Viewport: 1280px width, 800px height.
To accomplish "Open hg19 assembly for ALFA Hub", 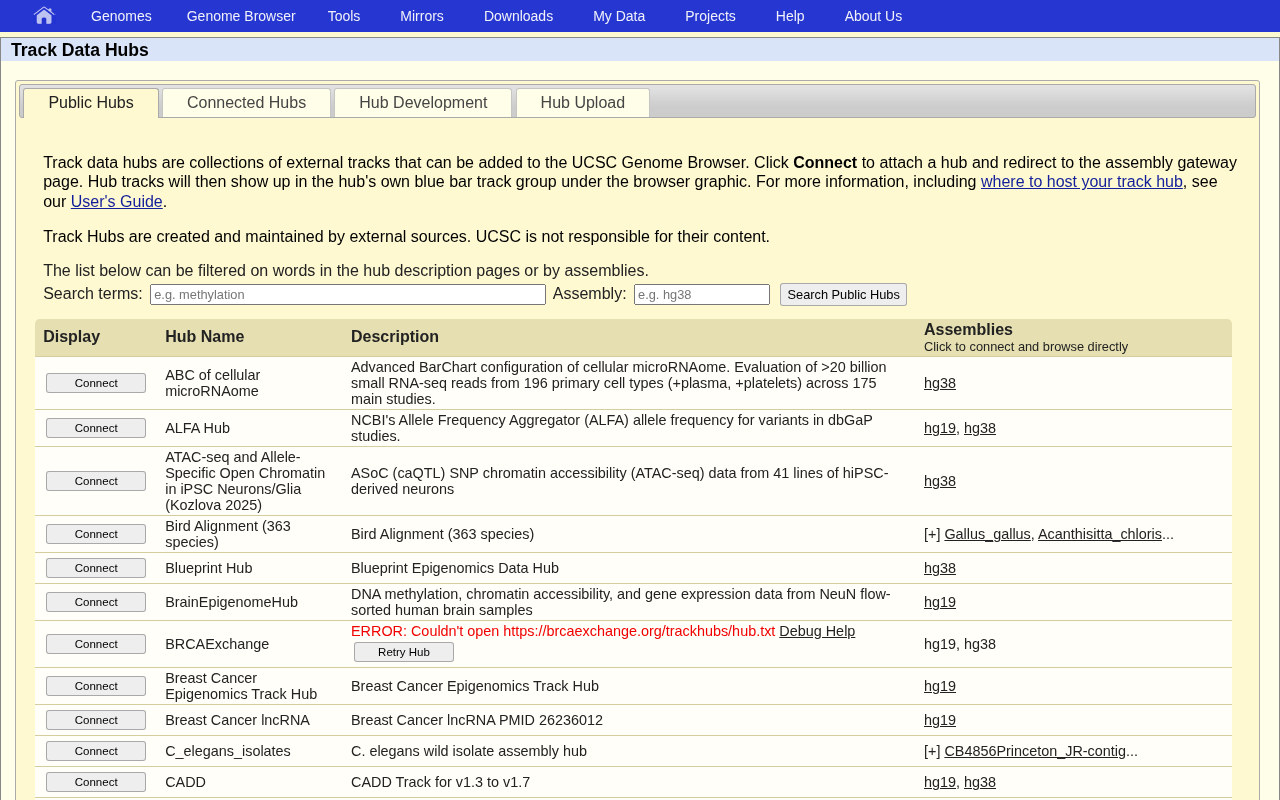I will [940, 428].
